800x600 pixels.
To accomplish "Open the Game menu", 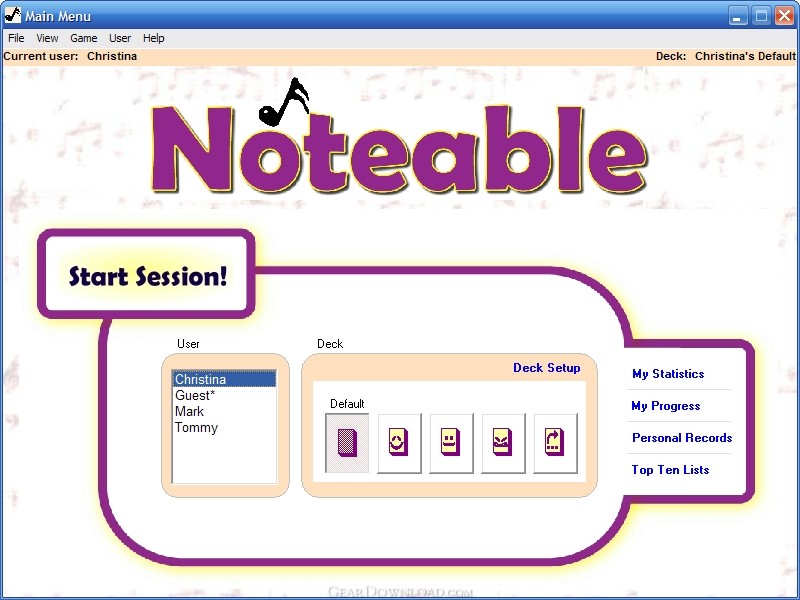I will [x=84, y=38].
